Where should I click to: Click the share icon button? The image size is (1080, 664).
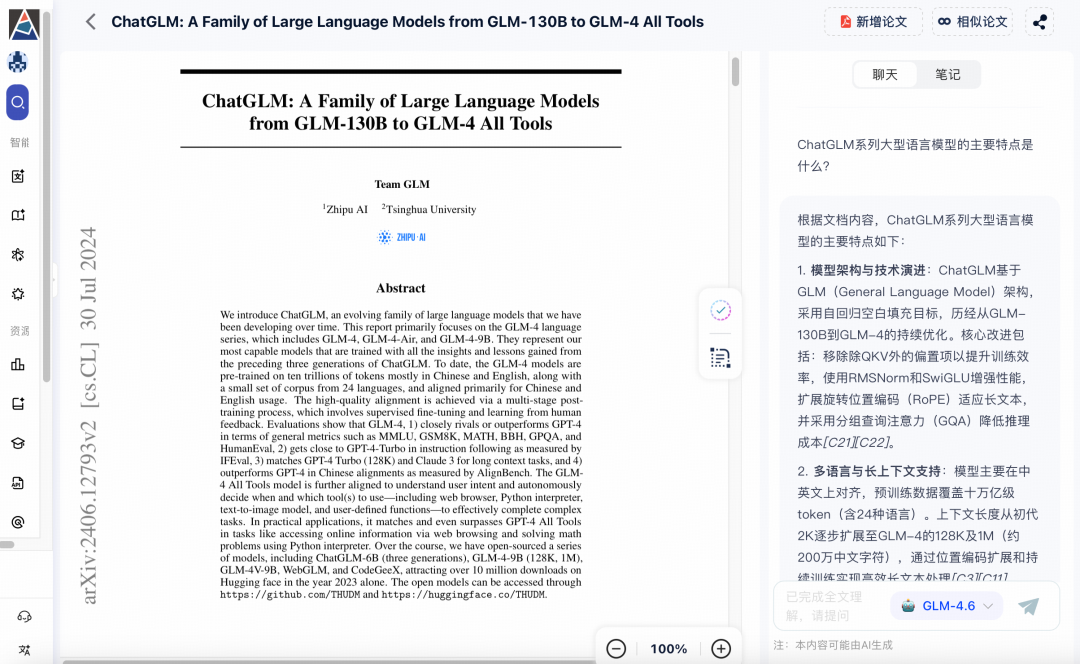(1039, 22)
